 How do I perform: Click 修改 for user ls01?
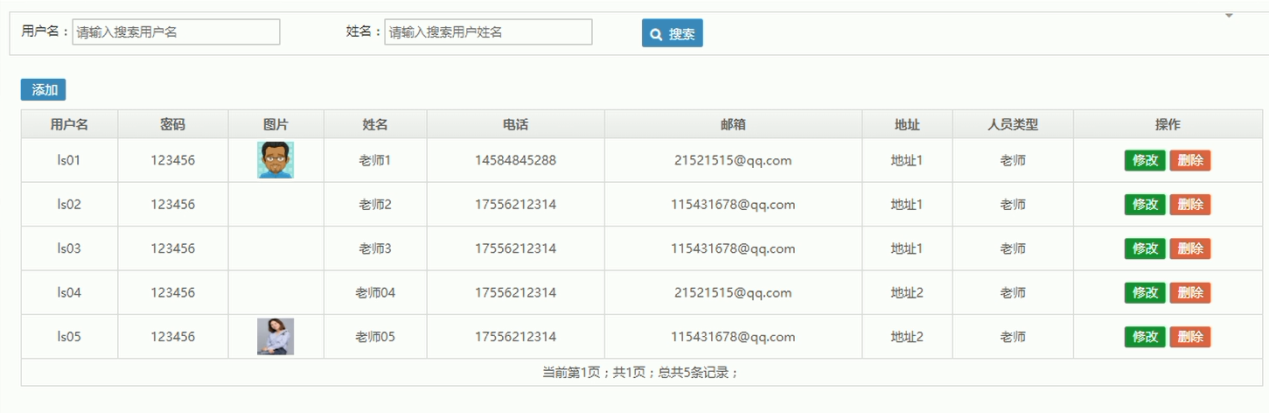click(x=1145, y=160)
